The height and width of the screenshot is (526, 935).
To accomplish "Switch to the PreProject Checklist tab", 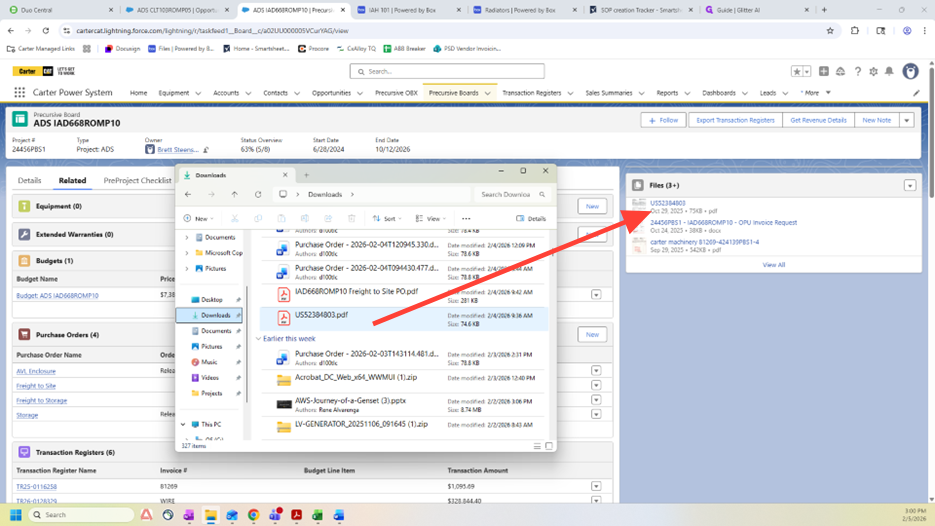I will click(x=138, y=181).
